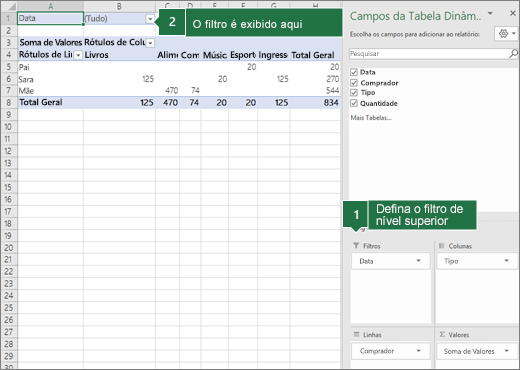Select the Livros column header cell

(119, 55)
